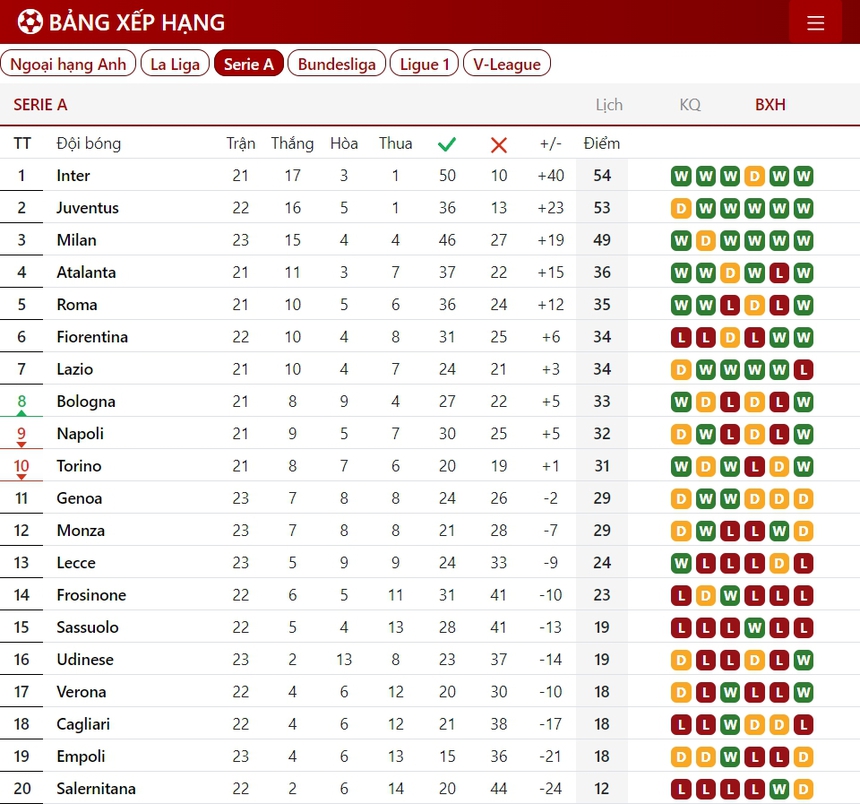Screen dimensions: 860x804
Task: Switch to the V-League tab
Action: (x=507, y=64)
